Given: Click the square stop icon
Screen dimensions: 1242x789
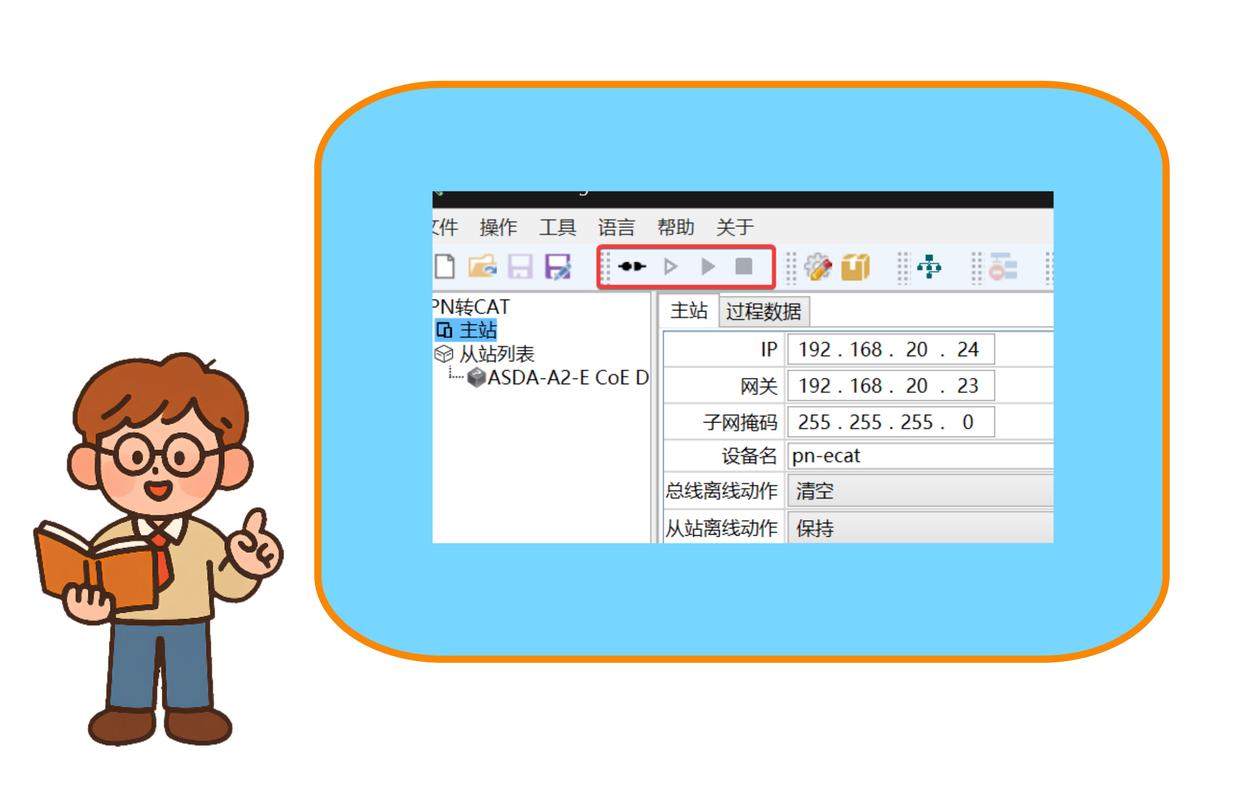Looking at the screenshot, I should tap(744, 267).
